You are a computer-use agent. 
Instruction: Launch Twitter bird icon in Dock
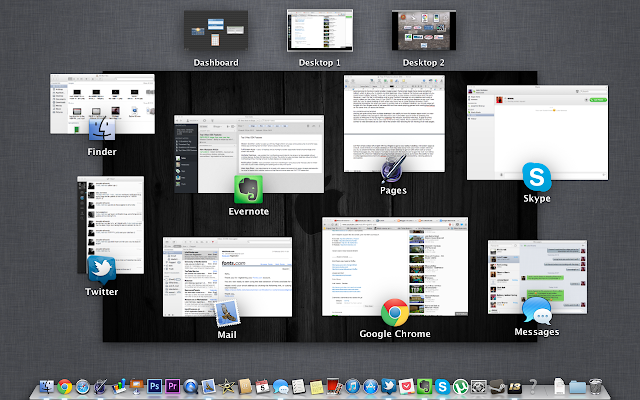388,386
